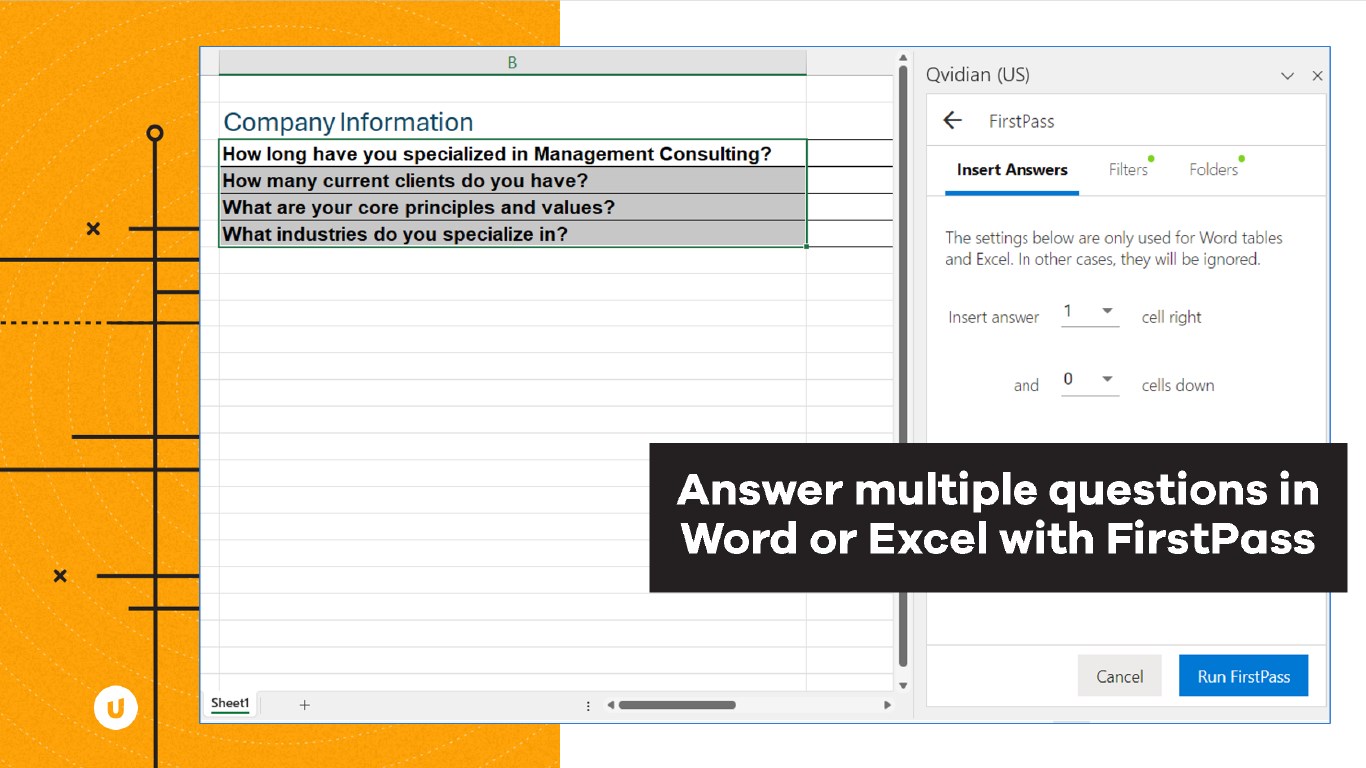
Task: Select the core principles and values cell
Action: (512, 207)
